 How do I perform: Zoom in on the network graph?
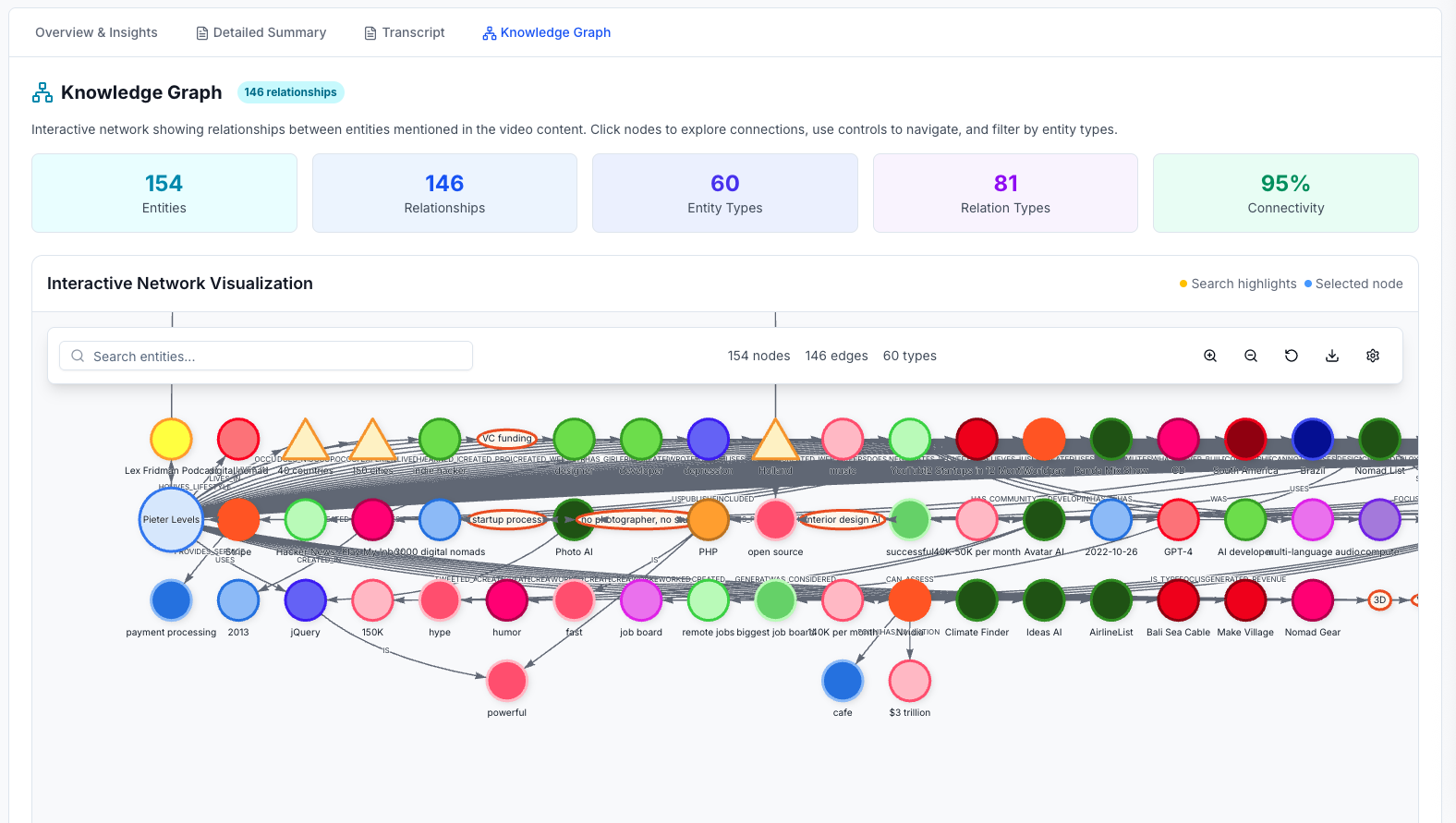point(1210,356)
